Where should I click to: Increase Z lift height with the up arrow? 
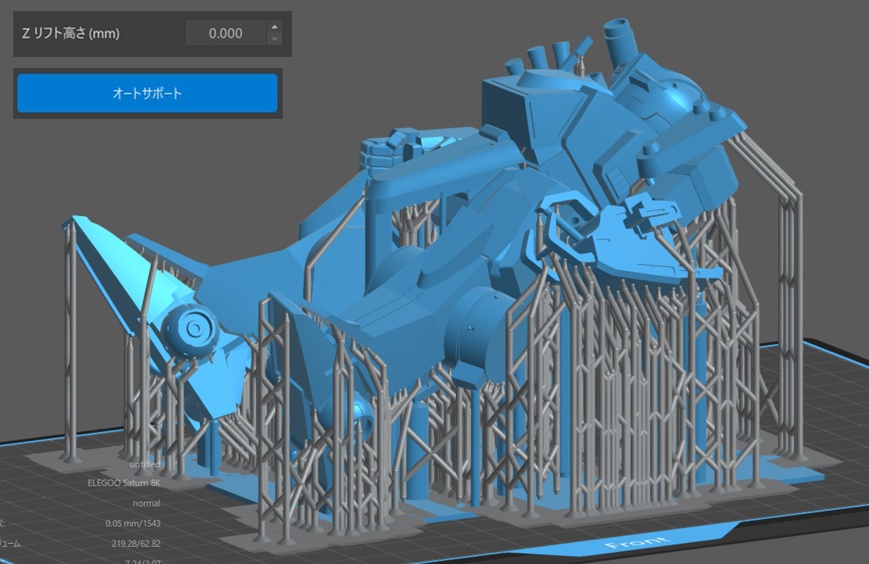pos(274,27)
